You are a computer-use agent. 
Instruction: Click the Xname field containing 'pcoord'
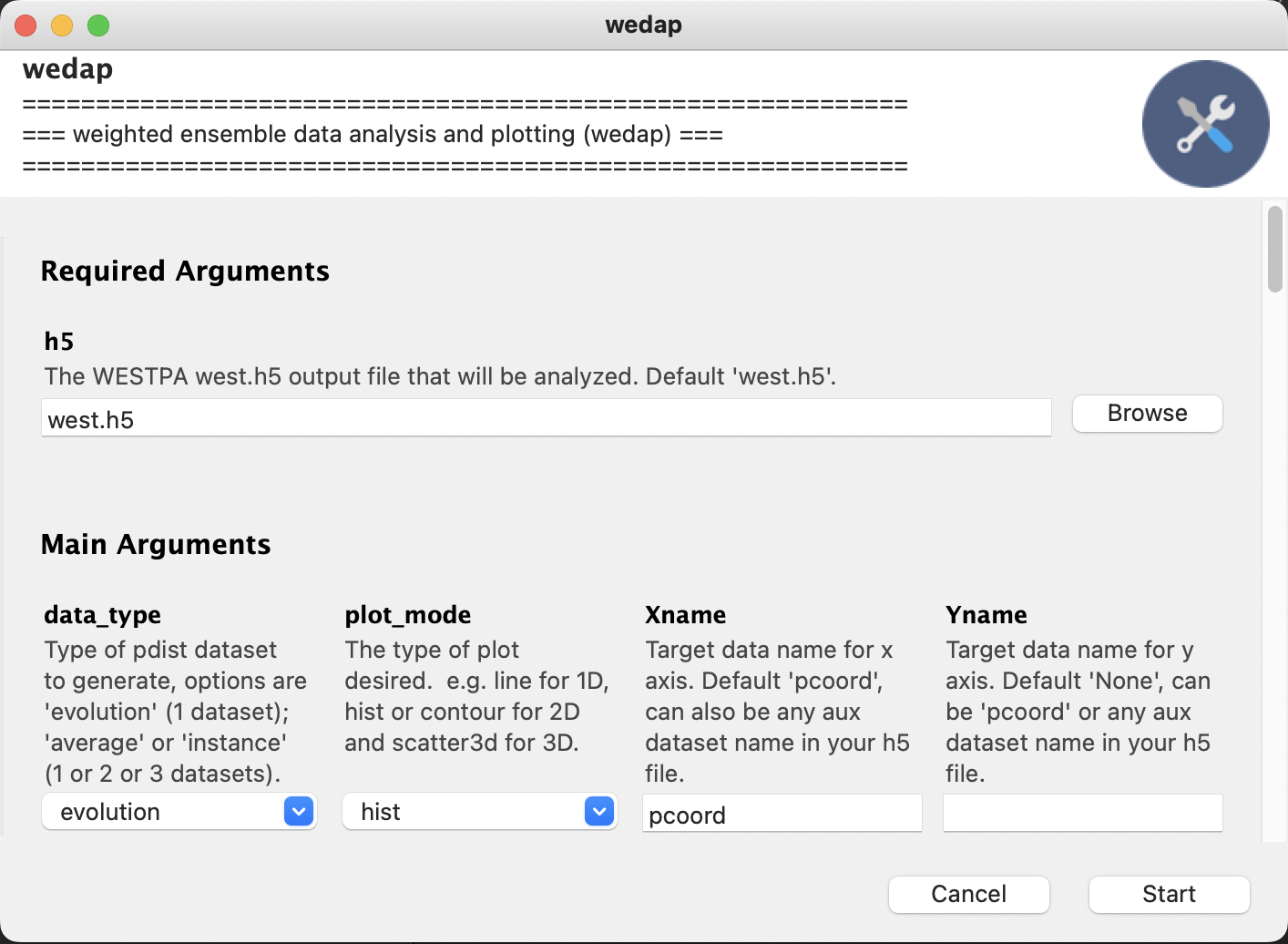click(x=782, y=813)
